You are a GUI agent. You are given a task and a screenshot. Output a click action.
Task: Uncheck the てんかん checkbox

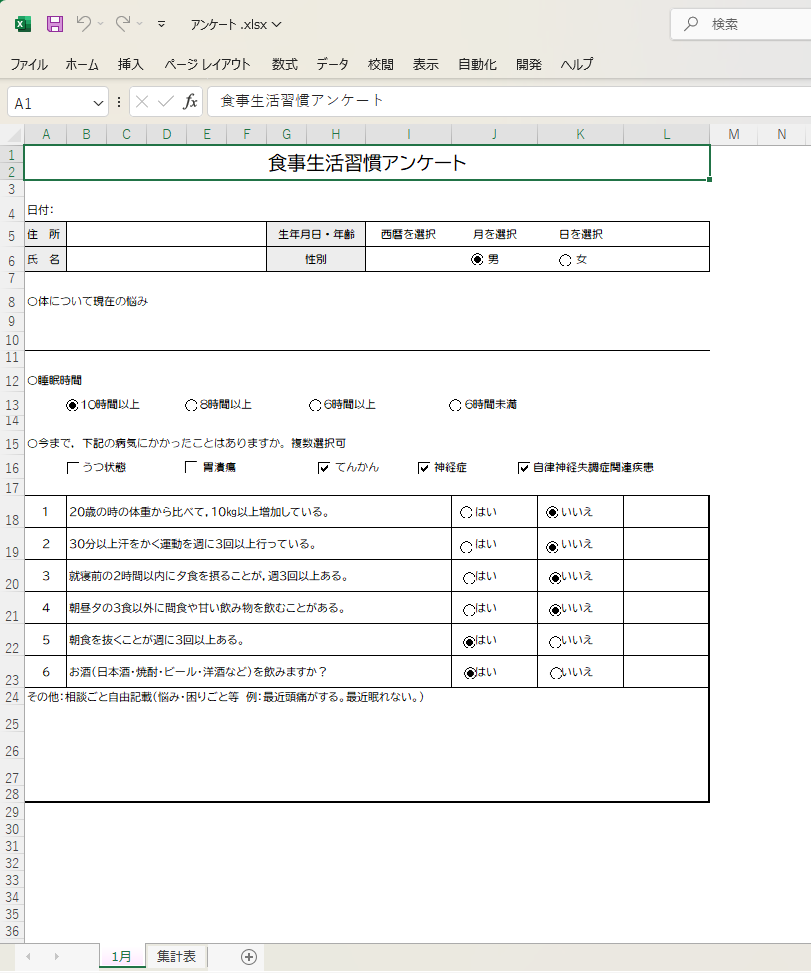(x=324, y=467)
